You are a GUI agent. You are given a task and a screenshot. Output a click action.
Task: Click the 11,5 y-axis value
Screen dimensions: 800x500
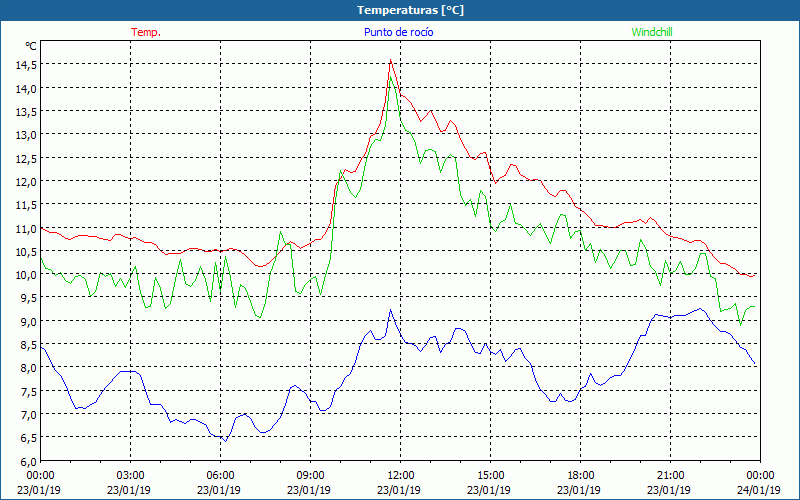click(27, 205)
